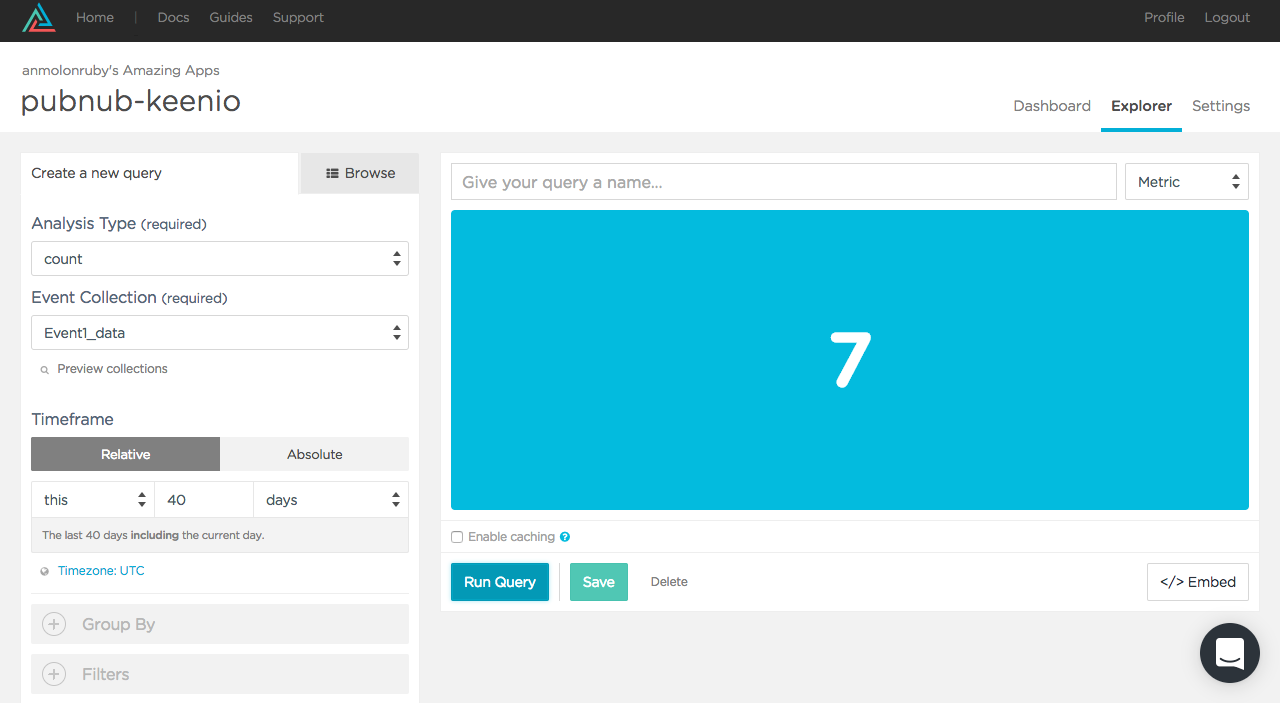The image size is (1280, 703).
Task: Switch to the Dashboard tab
Action: click(x=1051, y=106)
